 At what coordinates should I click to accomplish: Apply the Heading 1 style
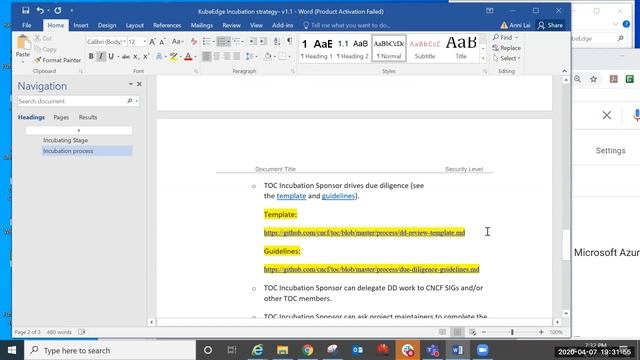(x=317, y=48)
